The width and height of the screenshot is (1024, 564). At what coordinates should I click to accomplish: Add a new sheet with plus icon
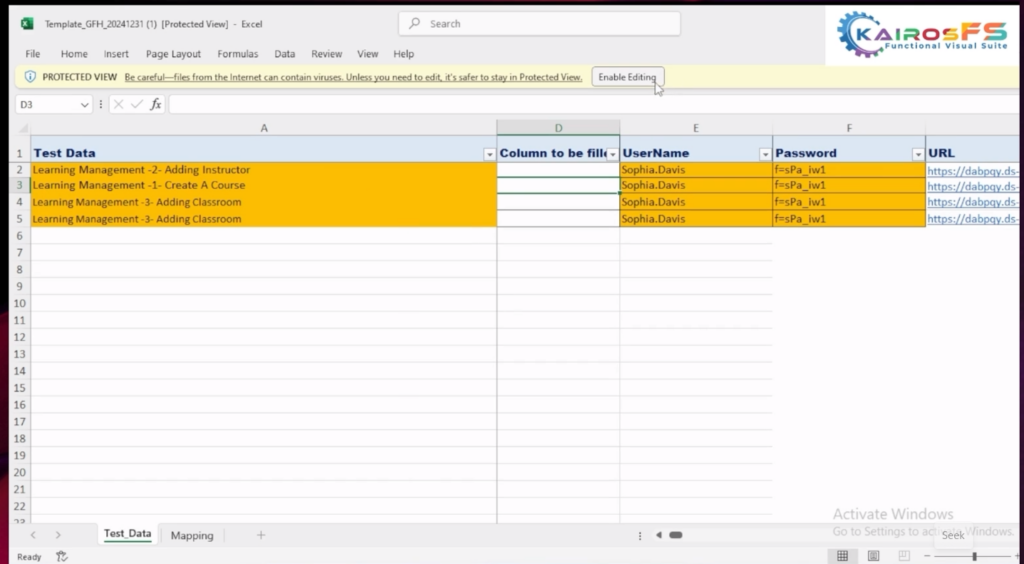[x=261, y=535]
